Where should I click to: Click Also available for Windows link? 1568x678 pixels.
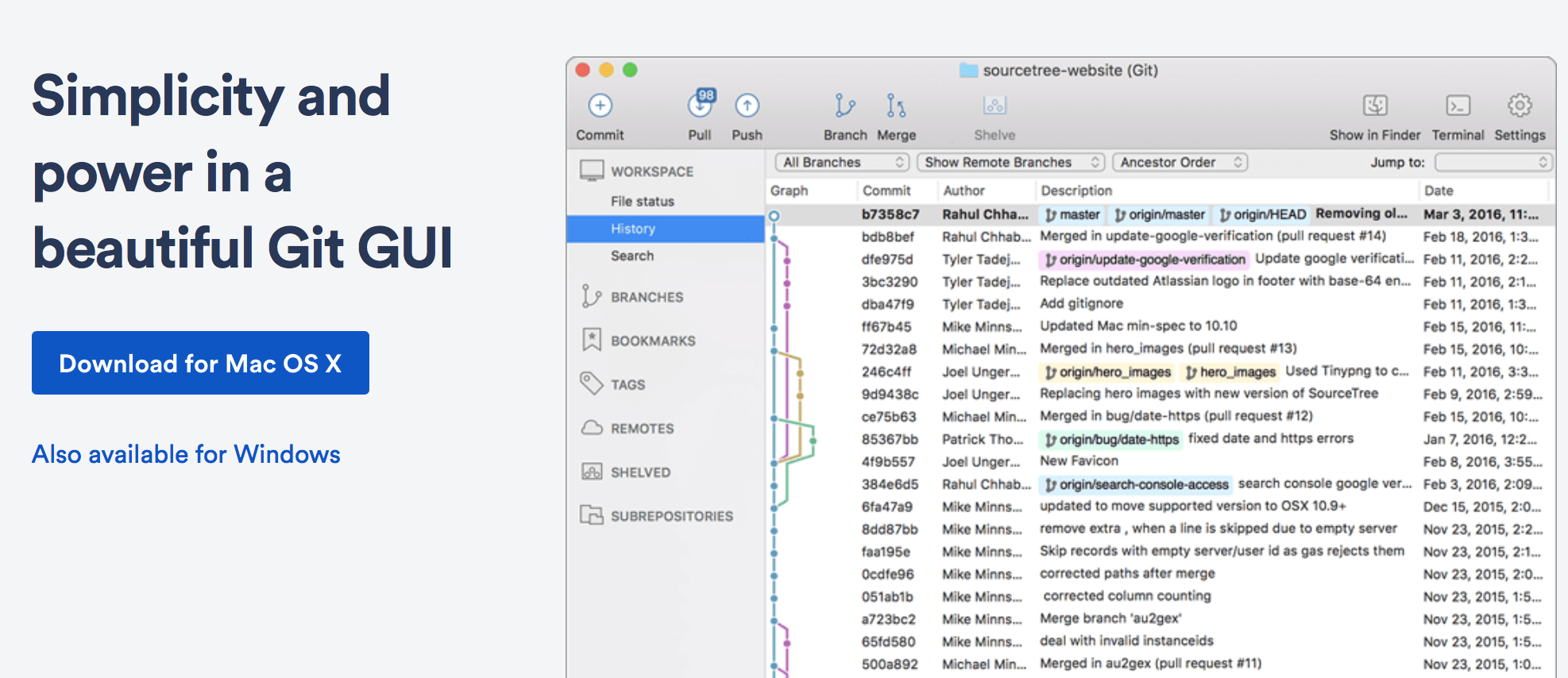pos(186,454)
